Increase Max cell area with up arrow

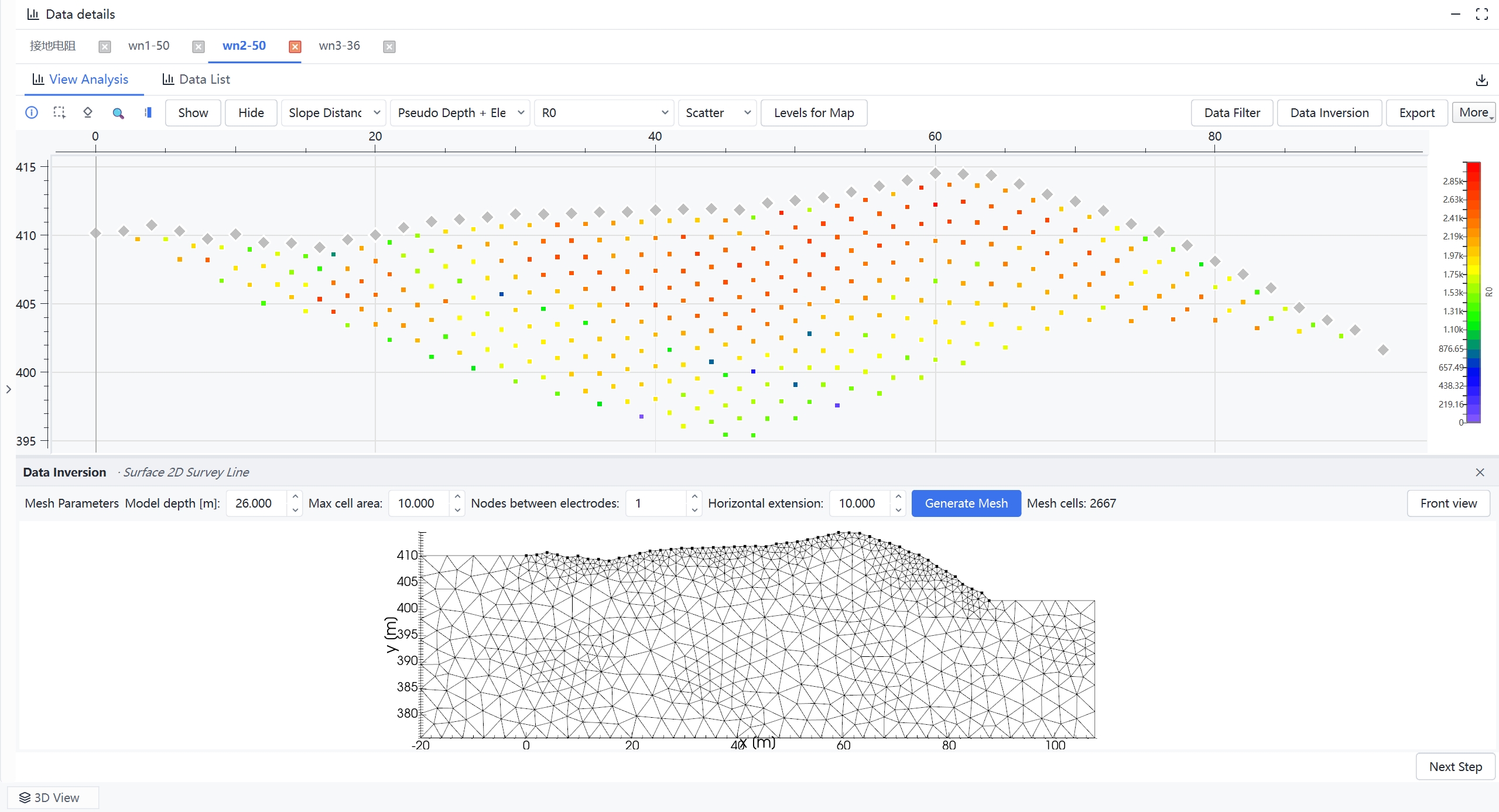[x=457, y=496]
